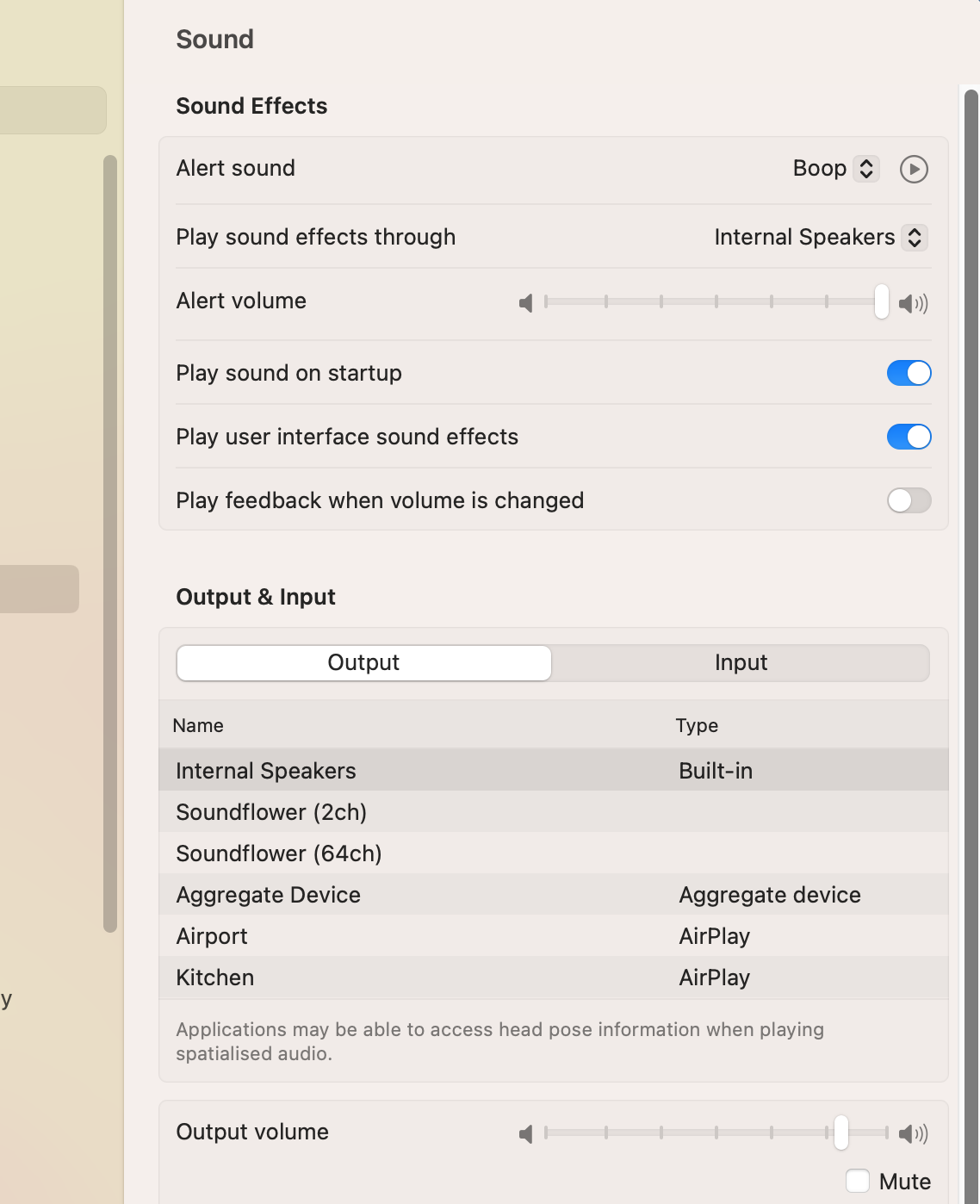
Task: Click the settings pane vertical scrollbar
Action: [x=971, y=603]
